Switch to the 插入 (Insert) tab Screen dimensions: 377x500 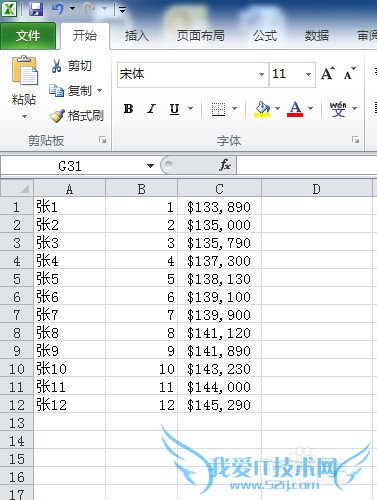[136, 36]
